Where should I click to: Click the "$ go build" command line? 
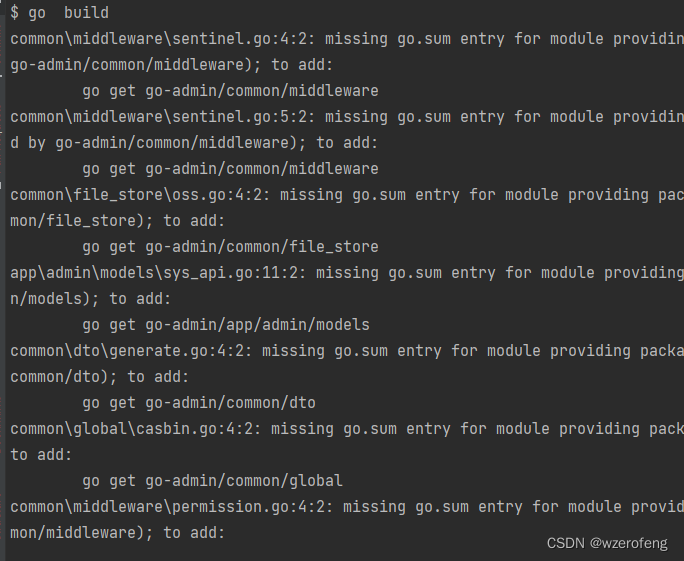click(x=59, y=13)
